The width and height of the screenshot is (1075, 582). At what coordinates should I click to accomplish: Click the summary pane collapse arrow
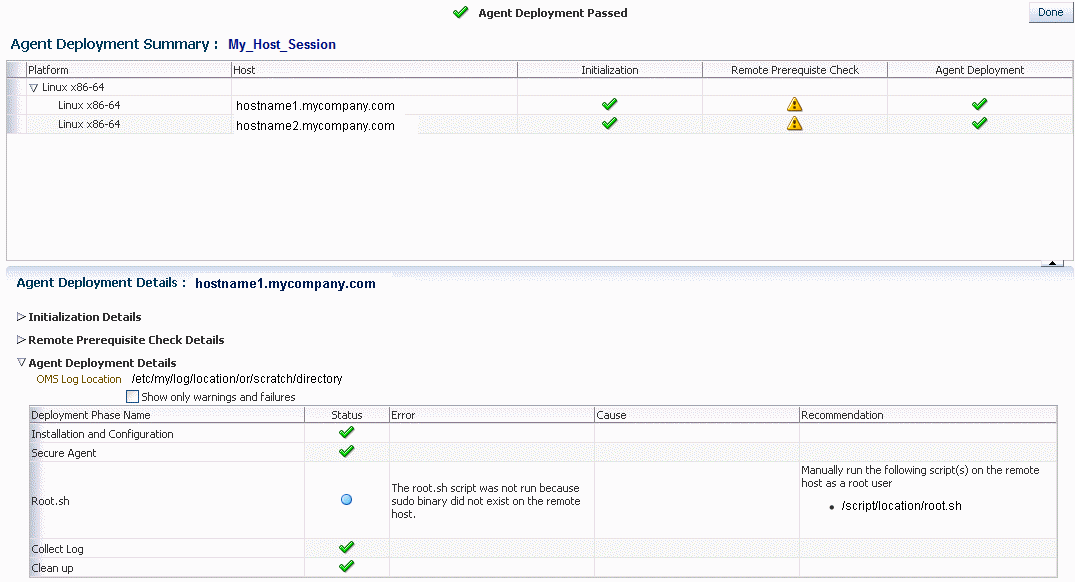[x=1051, y=263]
